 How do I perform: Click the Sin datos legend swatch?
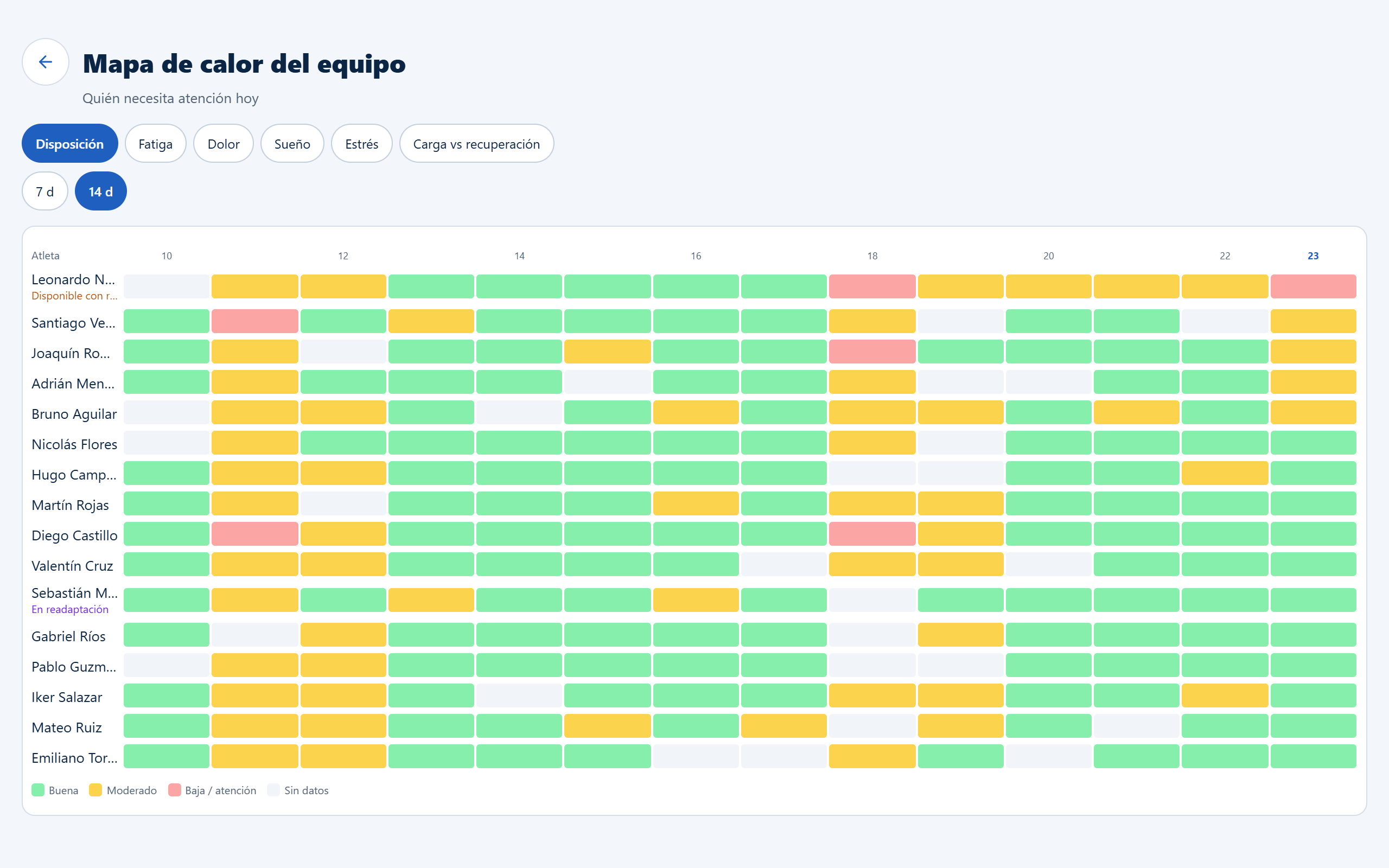(273, 790)
